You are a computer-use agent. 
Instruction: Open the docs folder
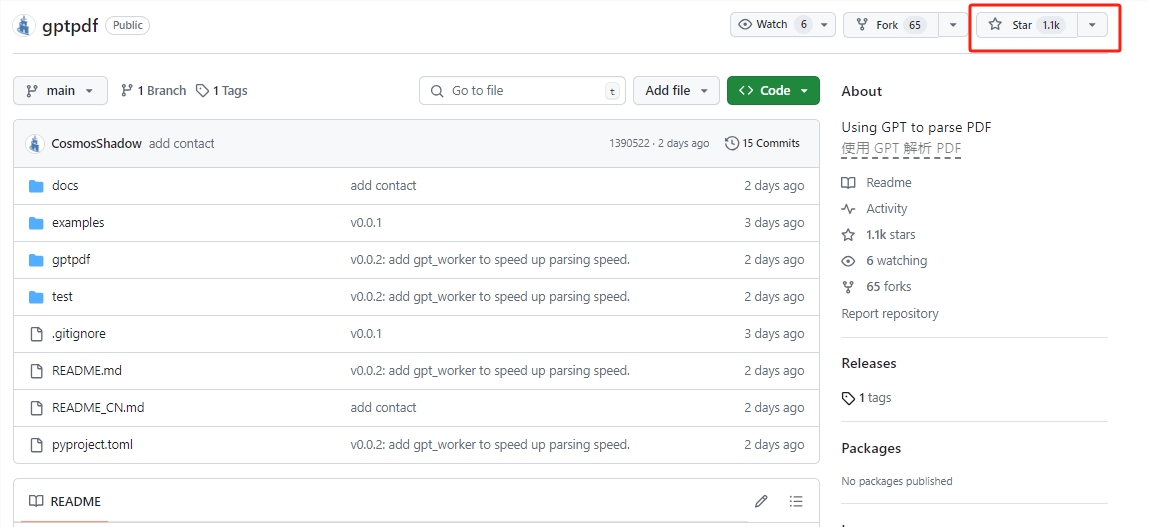pyautogui.click(x=65, y=186)
